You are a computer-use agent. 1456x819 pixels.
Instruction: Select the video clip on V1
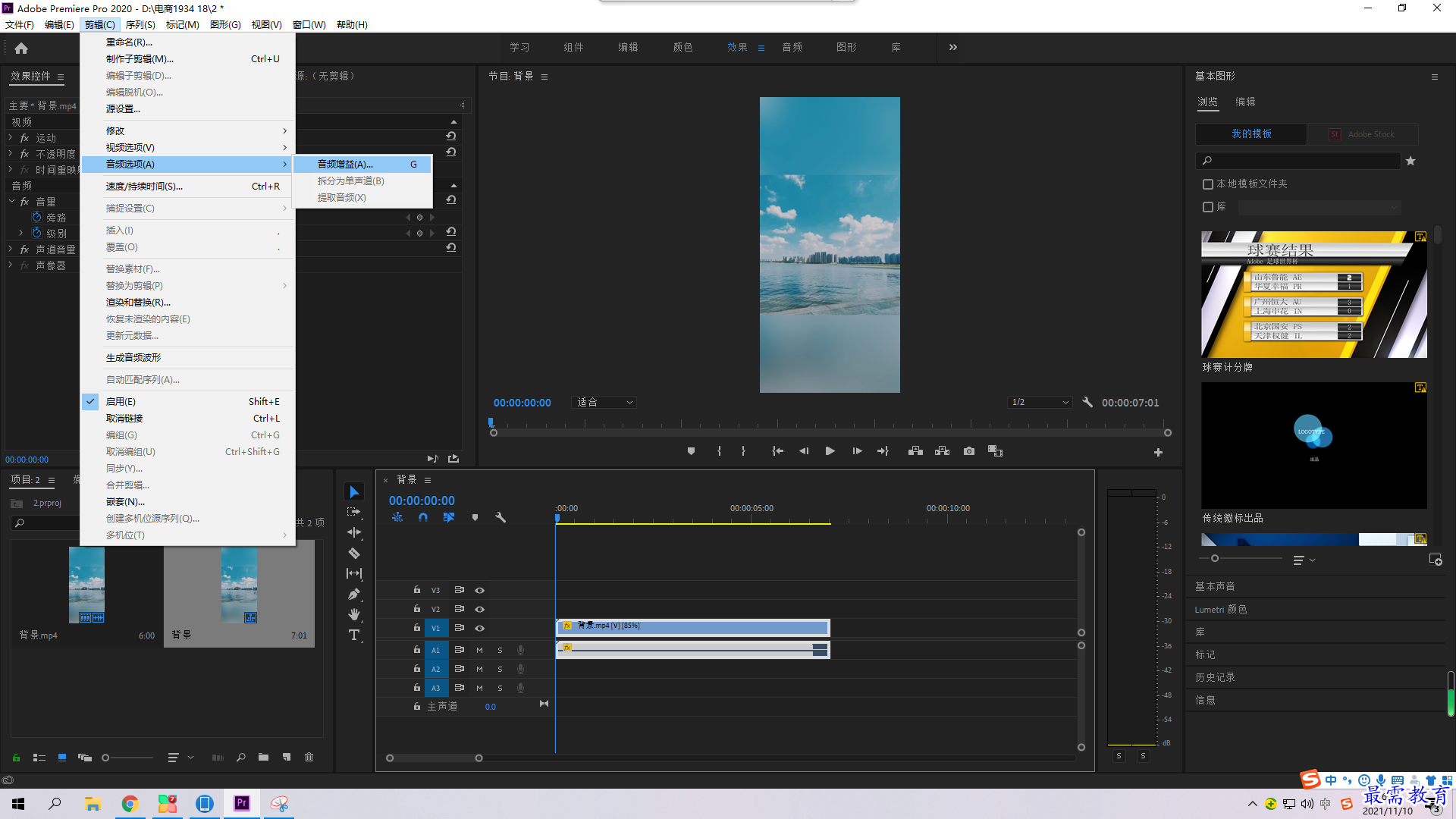coord(693,627)
